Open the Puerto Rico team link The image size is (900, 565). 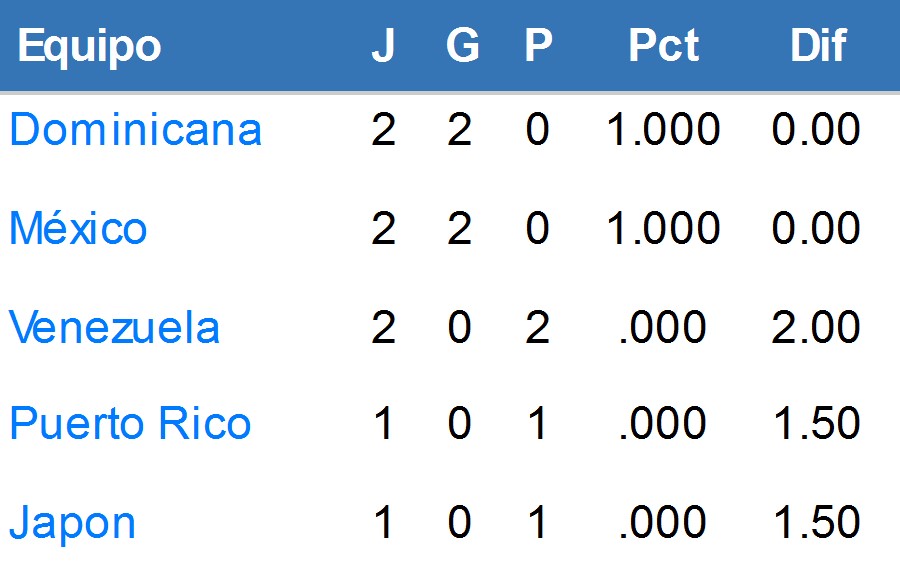coord(130,424)
